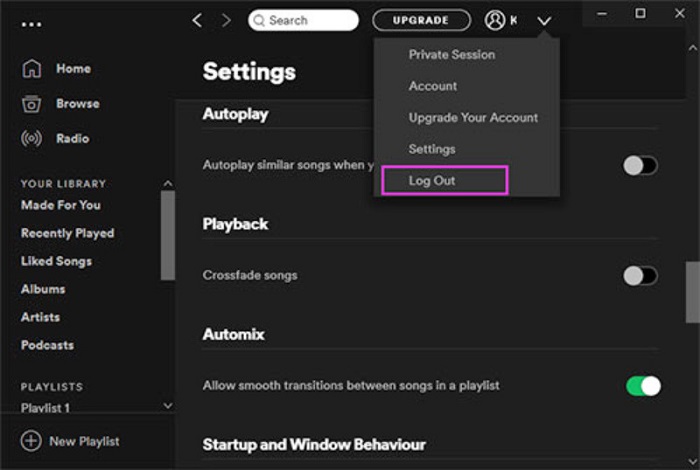Select the Radio broadcast icon

(32, 139)
